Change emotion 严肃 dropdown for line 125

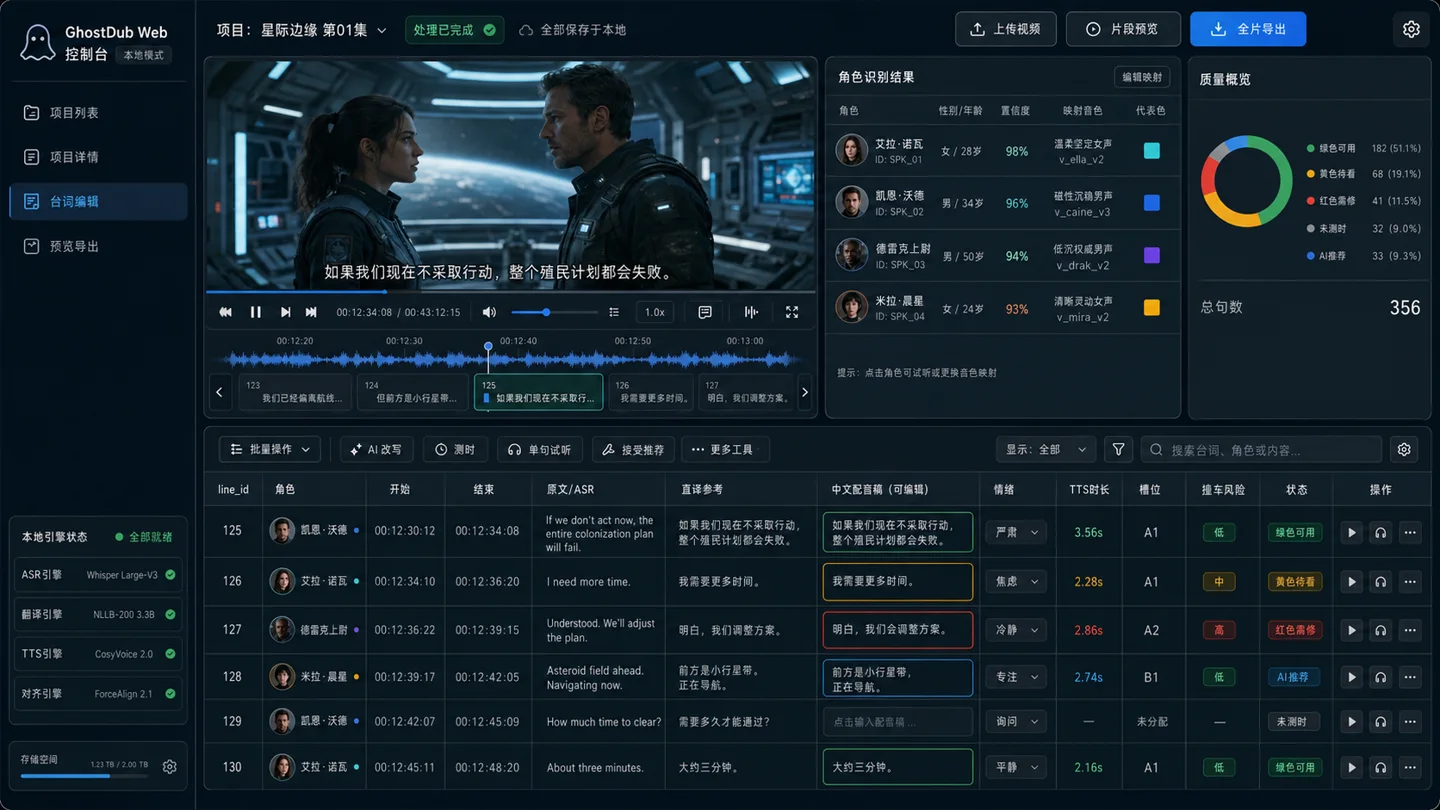coord(1016,533)
